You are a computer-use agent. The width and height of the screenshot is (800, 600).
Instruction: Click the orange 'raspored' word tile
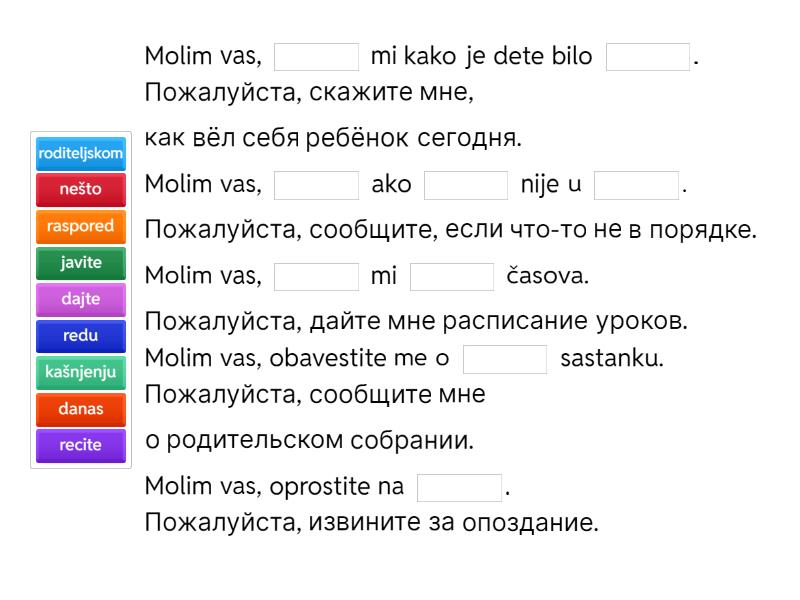point(80,226)
